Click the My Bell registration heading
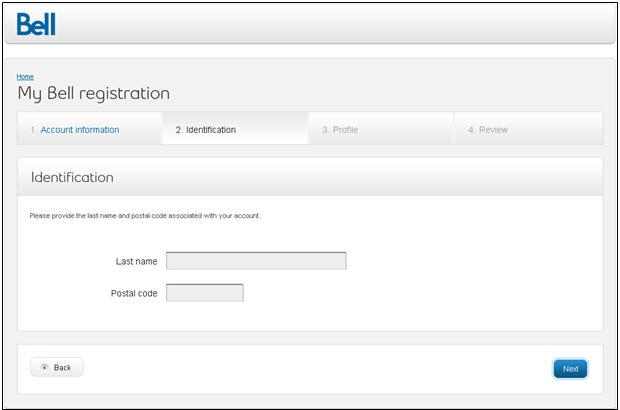This screenshot has width=620, height=410. (x=94, y=94)
